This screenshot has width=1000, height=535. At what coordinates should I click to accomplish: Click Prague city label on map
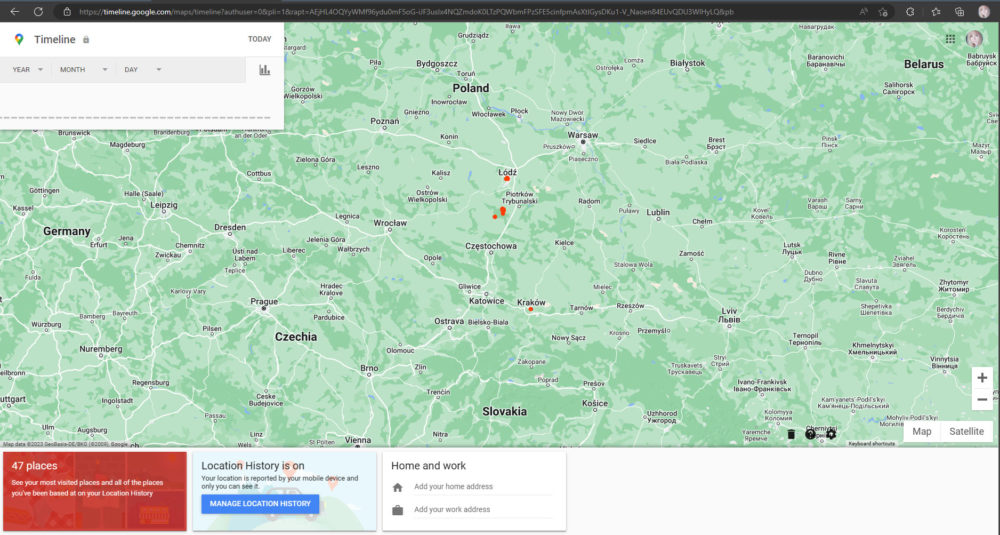pos(264,302)
